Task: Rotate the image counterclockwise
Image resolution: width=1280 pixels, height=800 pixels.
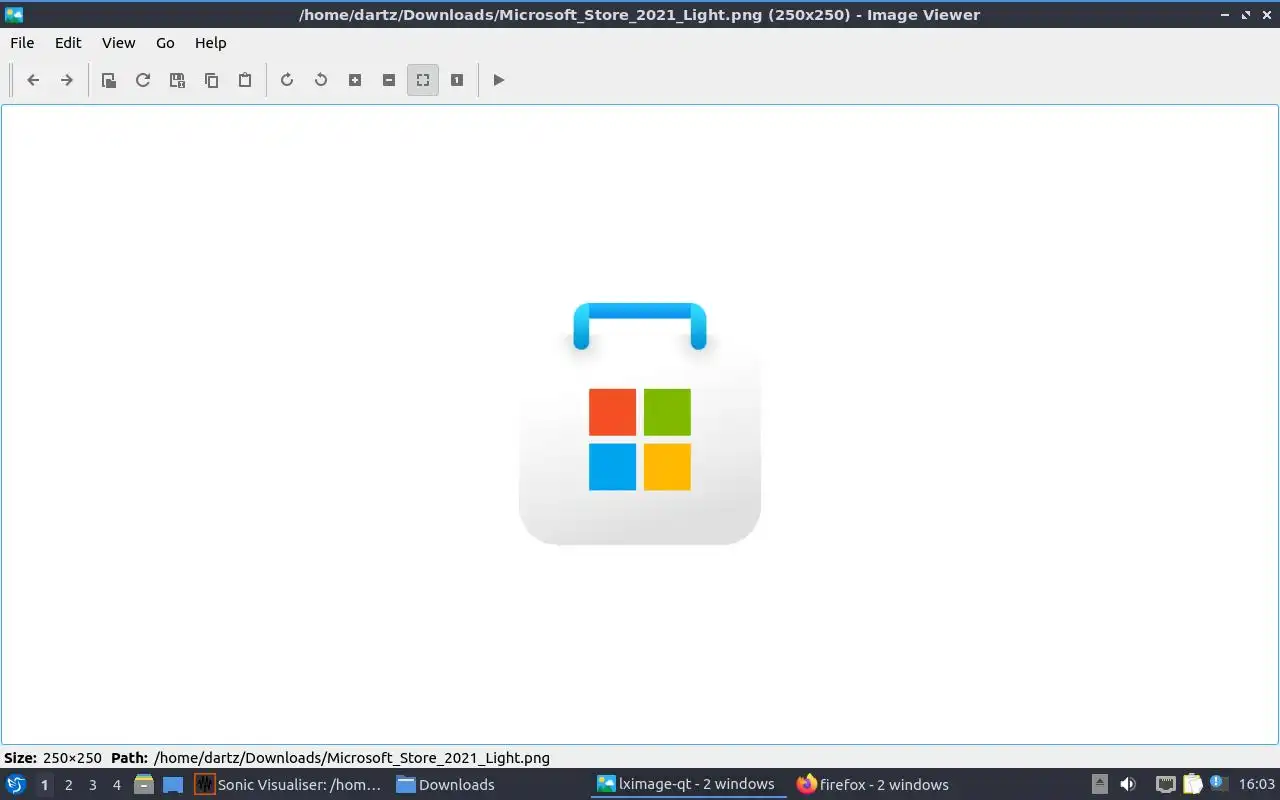Action: 321,80
